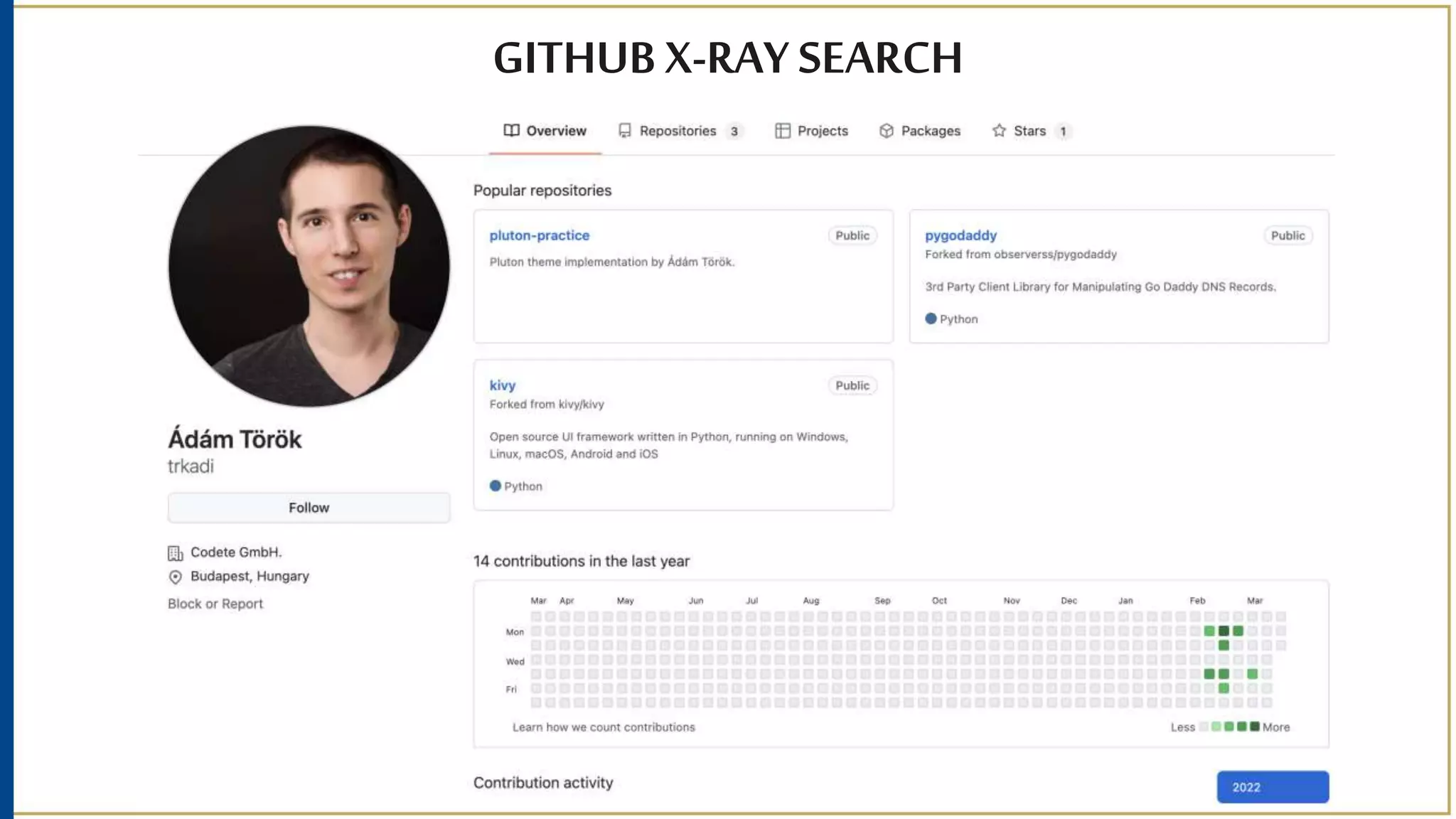Image resolution: width=1456 pixels, height=819 pixels.
Task: Follow user trkadi
Action: coord(309,508)
